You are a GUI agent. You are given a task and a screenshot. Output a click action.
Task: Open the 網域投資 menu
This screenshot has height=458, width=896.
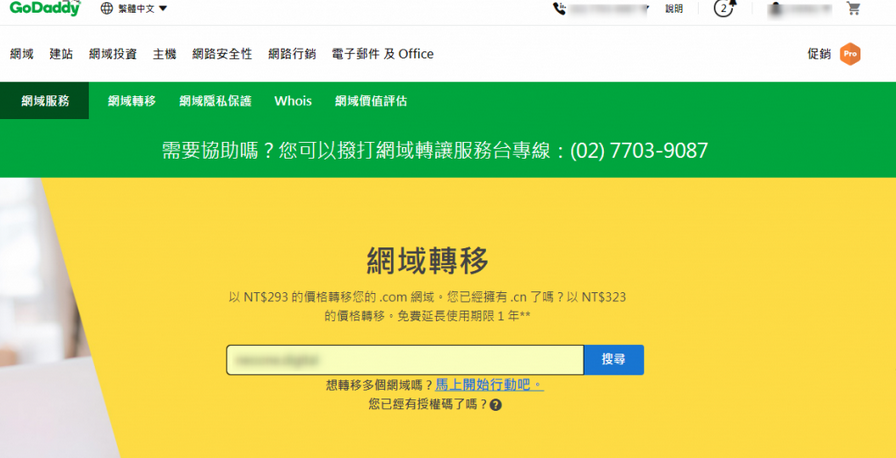[x=113, y=54]
